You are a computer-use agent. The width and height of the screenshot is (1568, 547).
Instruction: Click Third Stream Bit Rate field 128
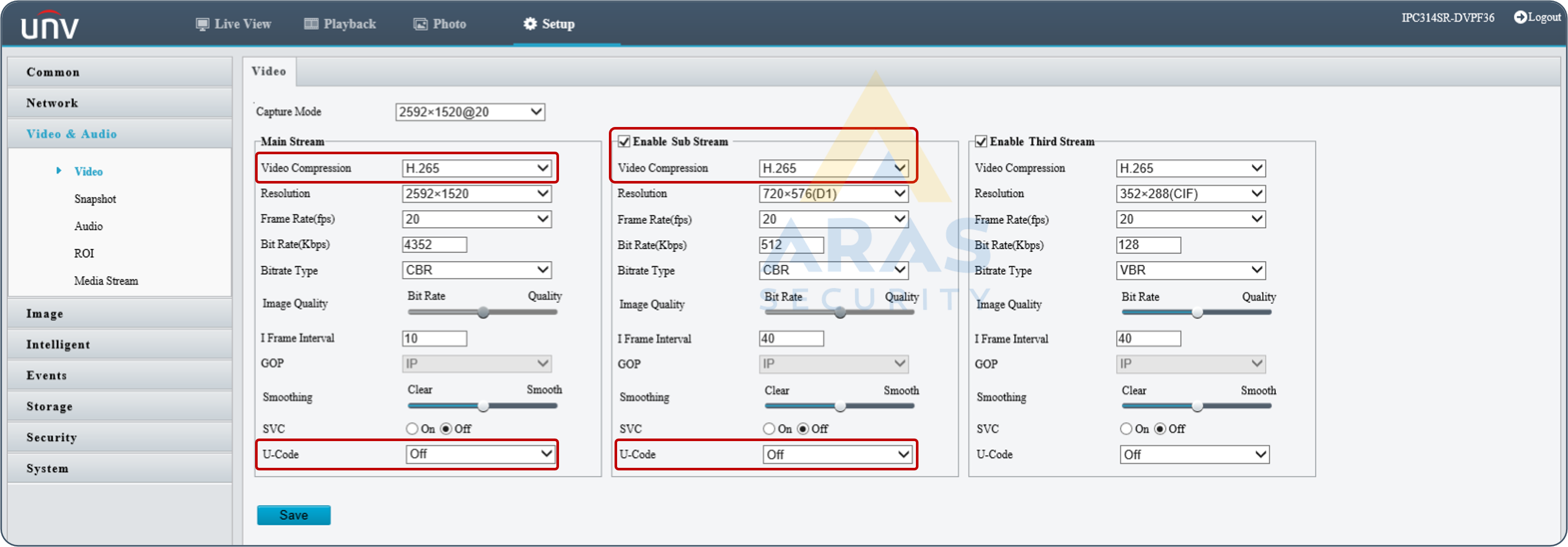coord(1148,245)
